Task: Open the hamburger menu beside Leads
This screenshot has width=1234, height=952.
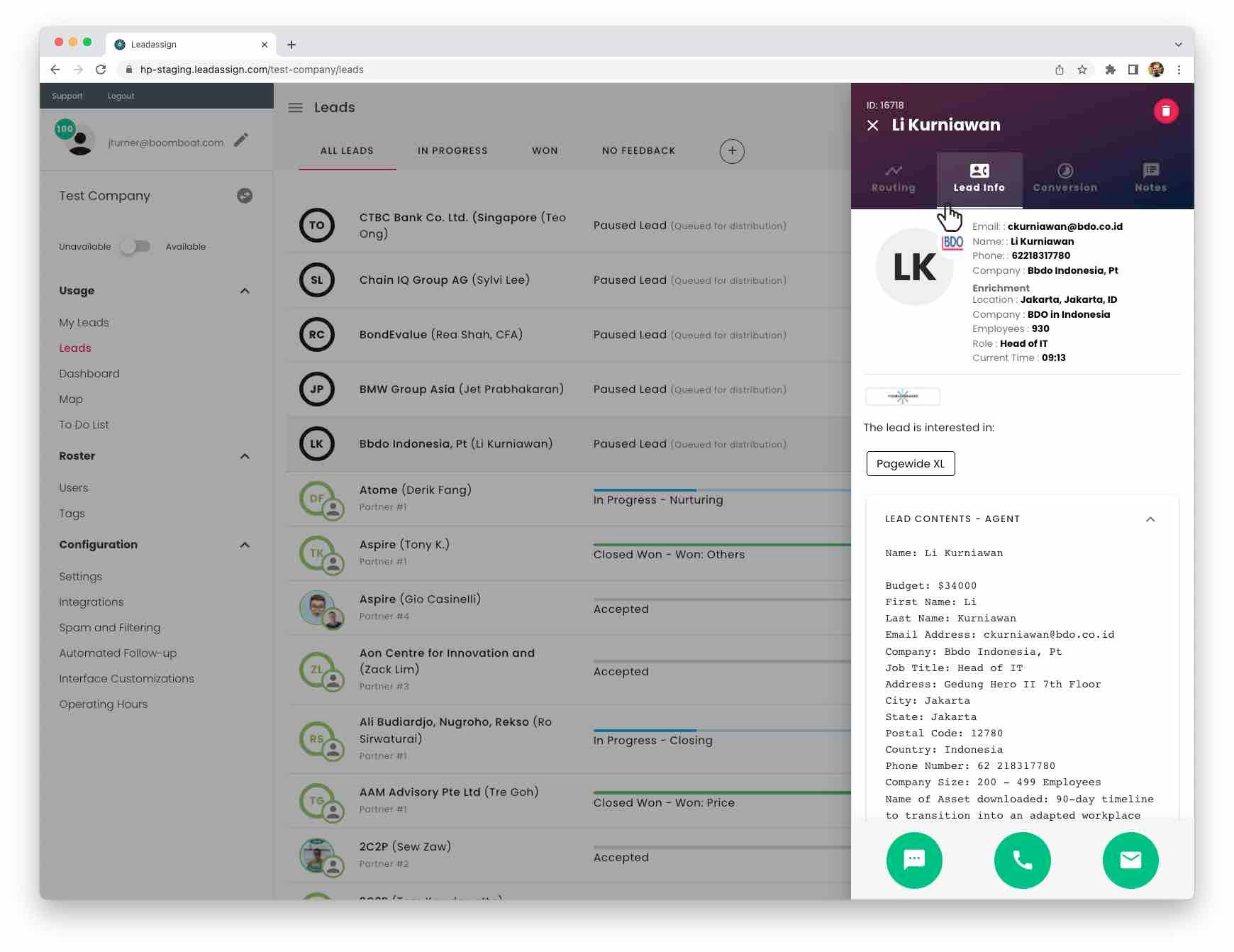Action: coord(295,108)
